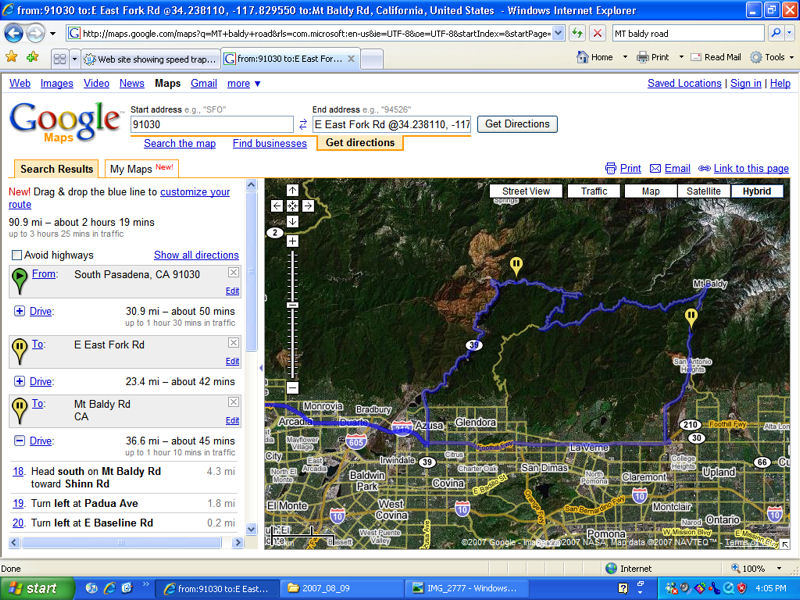Switch to Map view type

click(x=651, y=191)
